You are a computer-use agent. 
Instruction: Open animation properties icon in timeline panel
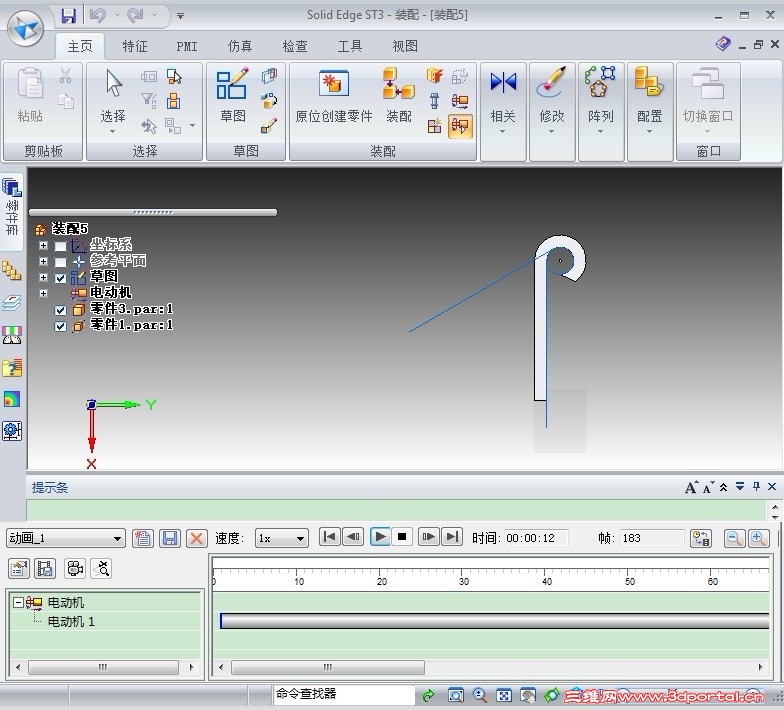pyautogui.click(x=18, y=568)
